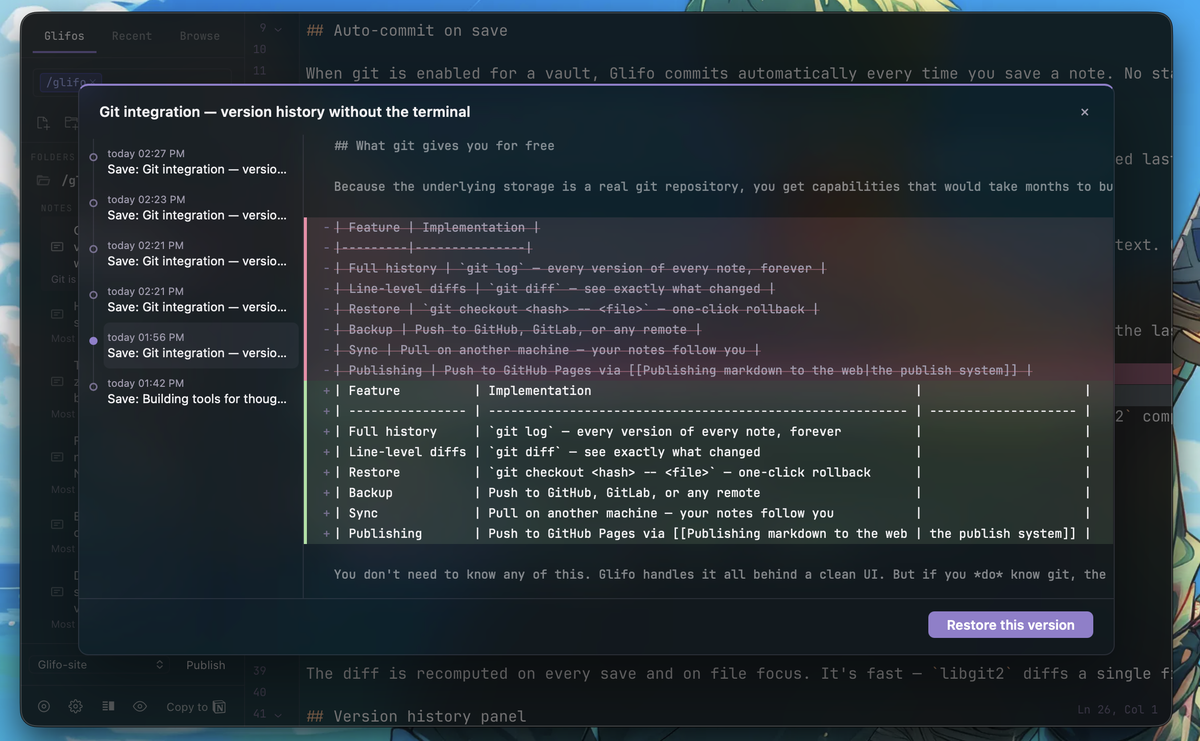Screen dimensions: 1200x741
Task: Remove the /glifo filter tag
Action: 93,82
